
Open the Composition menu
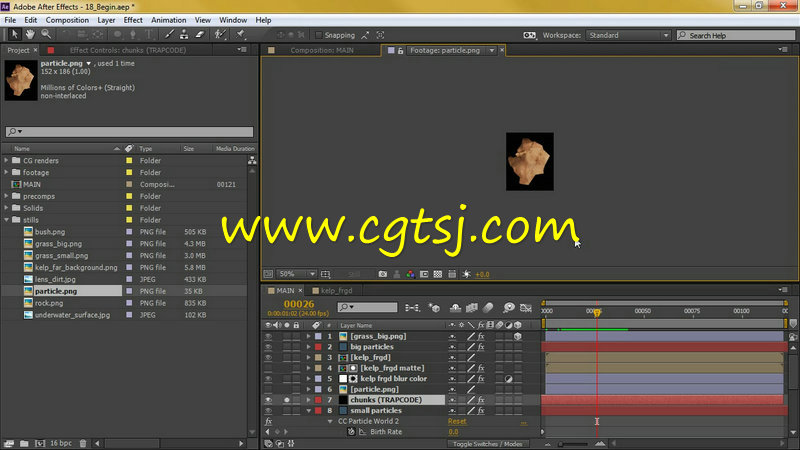pyautogui.click(x=67, y=20)
